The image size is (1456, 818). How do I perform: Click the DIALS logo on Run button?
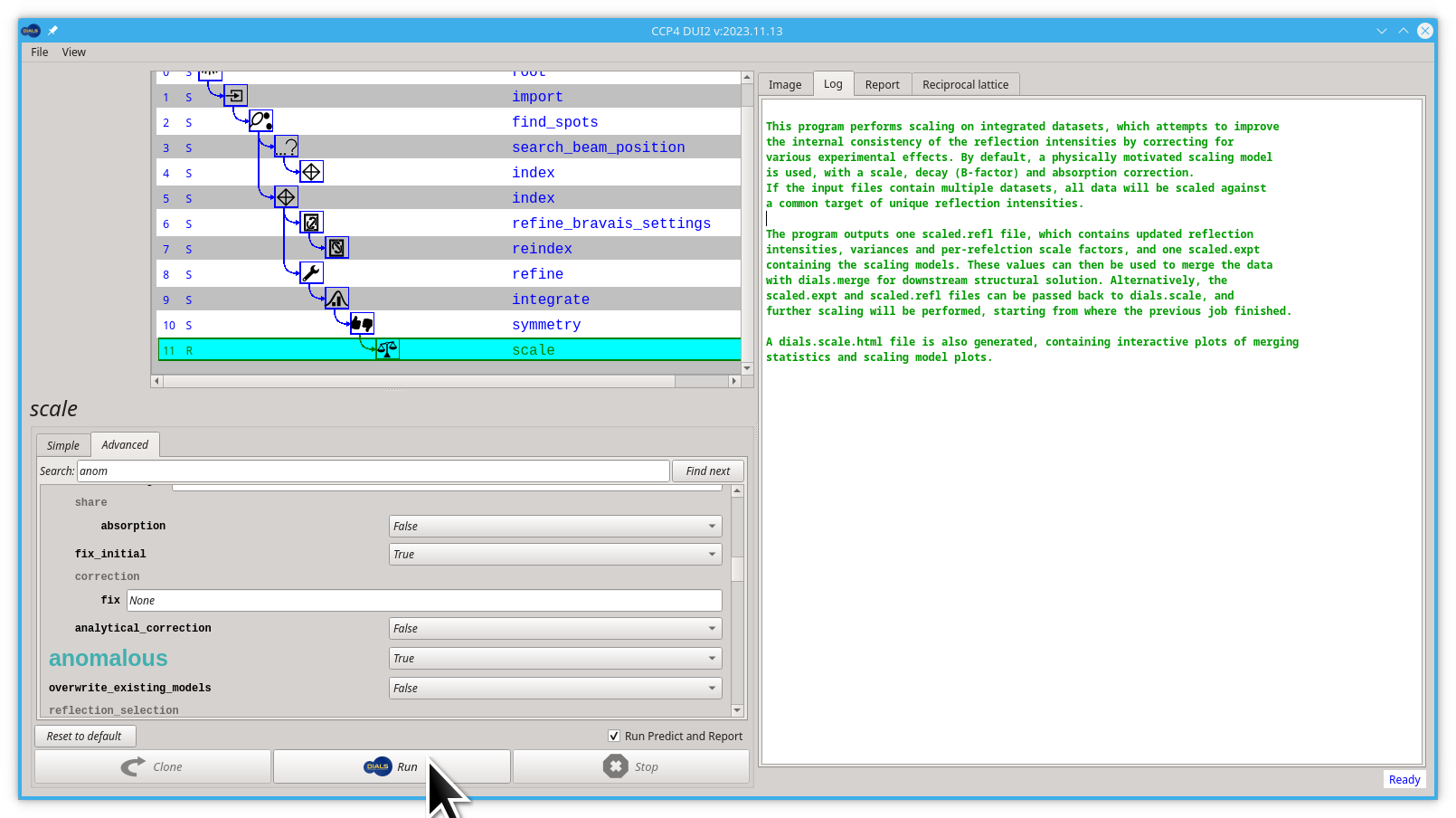pos(377,766)
